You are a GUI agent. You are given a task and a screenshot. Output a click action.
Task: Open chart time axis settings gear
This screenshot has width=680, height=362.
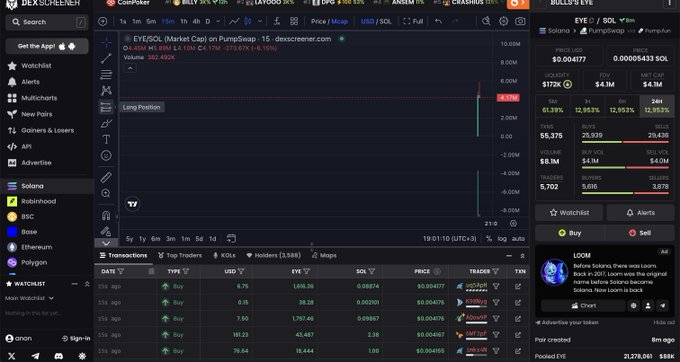(513, 224)
